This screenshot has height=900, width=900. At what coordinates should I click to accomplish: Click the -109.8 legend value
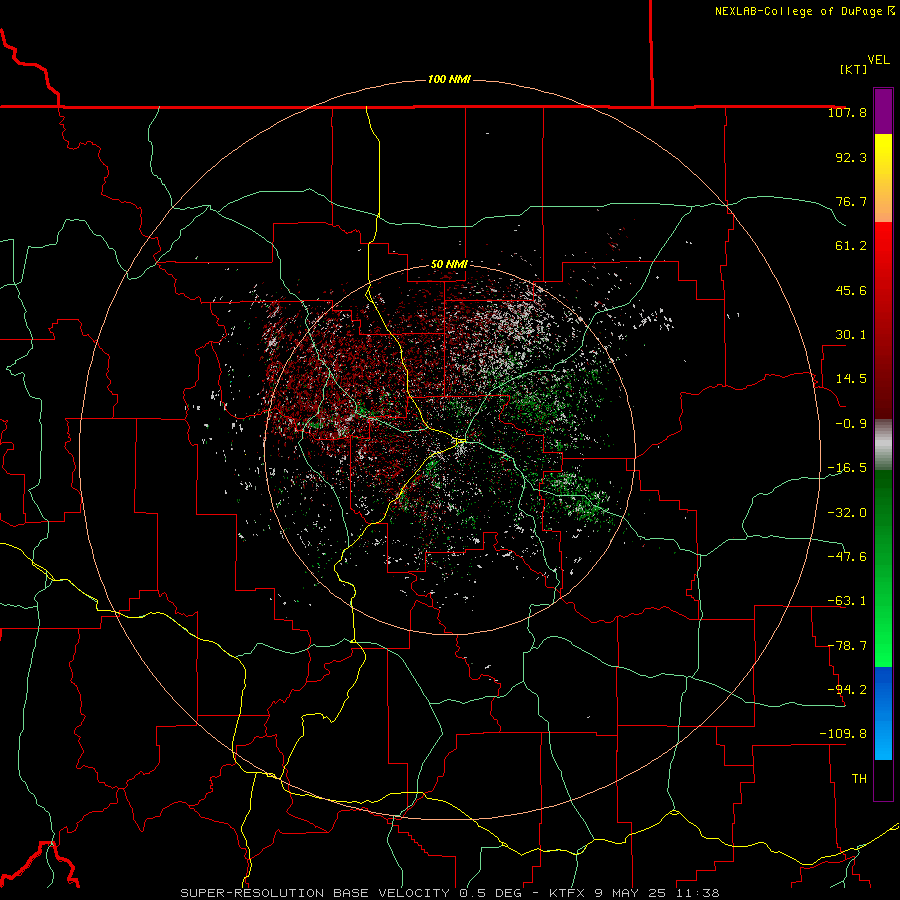[843, 734]
